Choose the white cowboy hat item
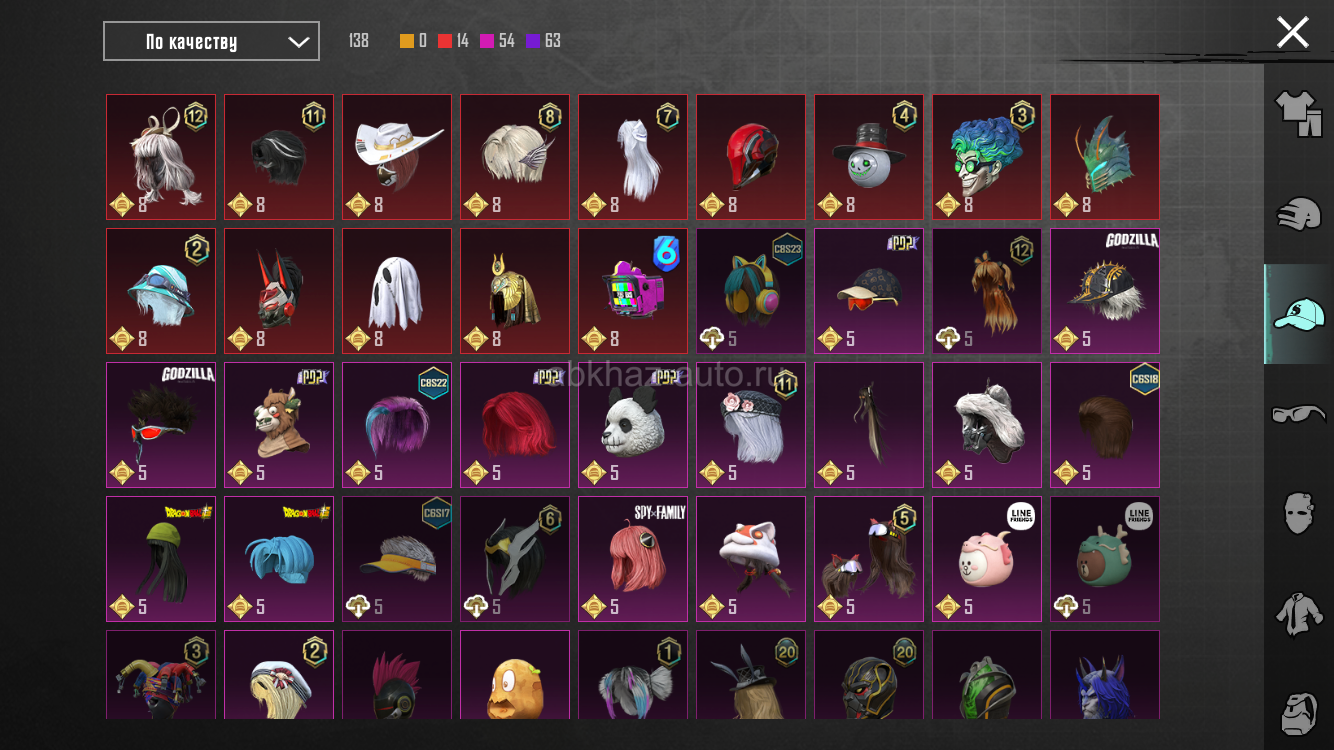The image size is (1334, 750). coord(397,157)
